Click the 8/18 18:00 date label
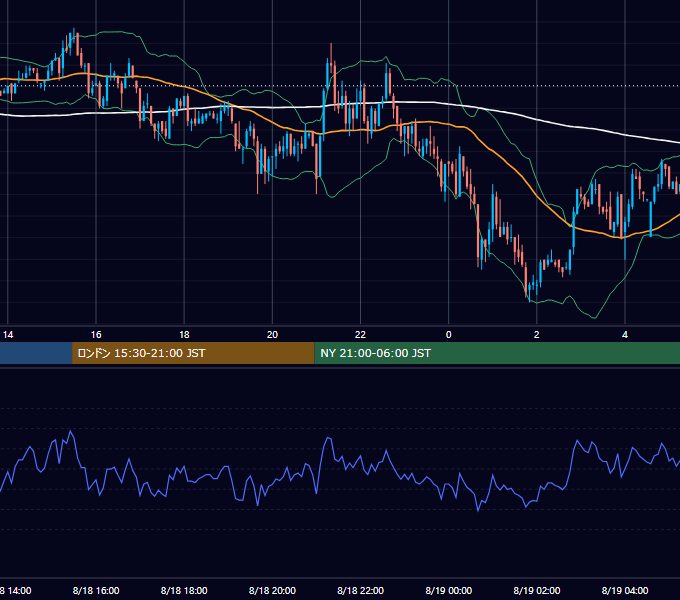This screenshot has height=600, width=680. [184, 590]
